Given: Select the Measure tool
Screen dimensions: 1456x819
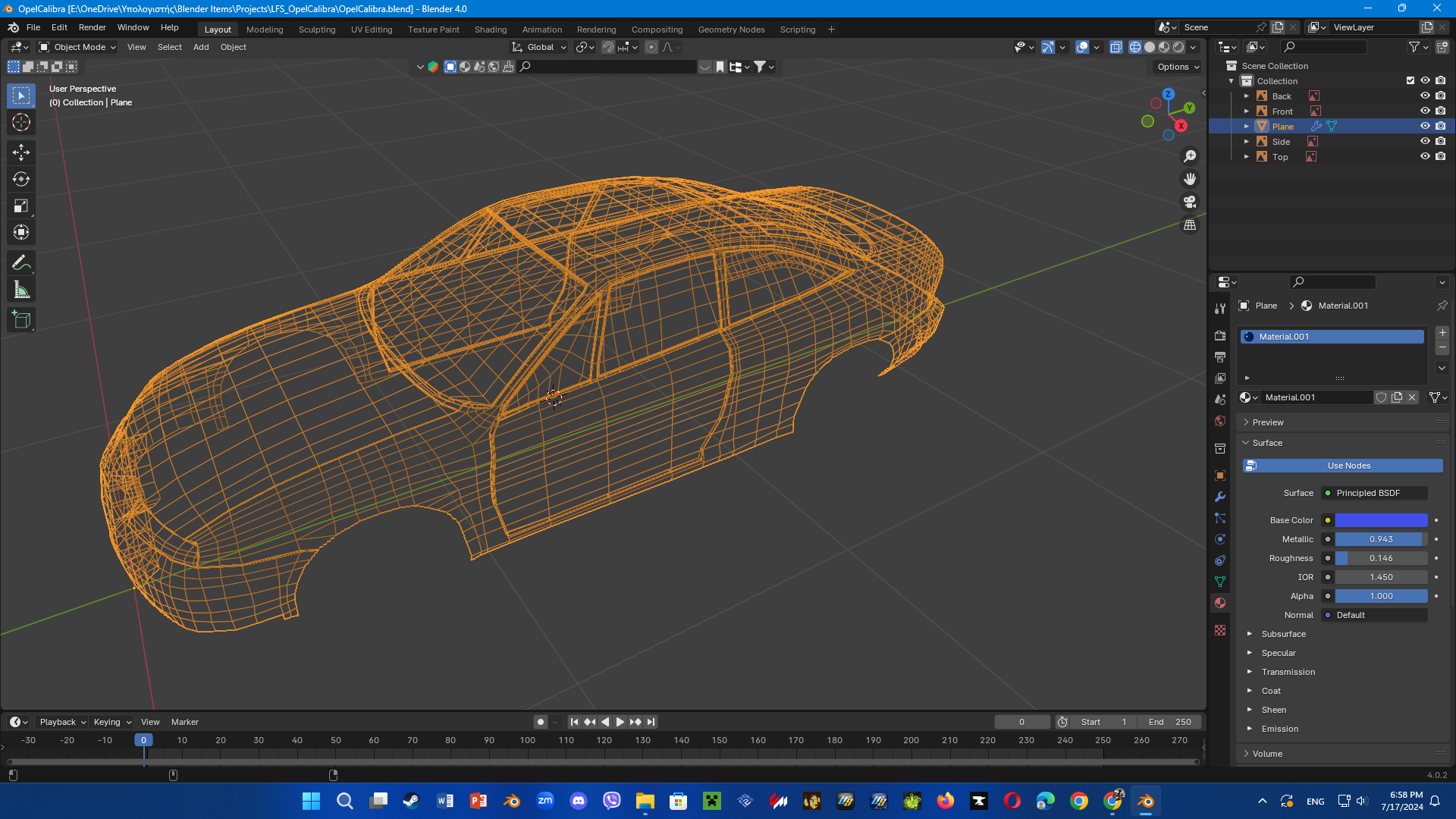Looking at the screenshot, I should 21,290.
